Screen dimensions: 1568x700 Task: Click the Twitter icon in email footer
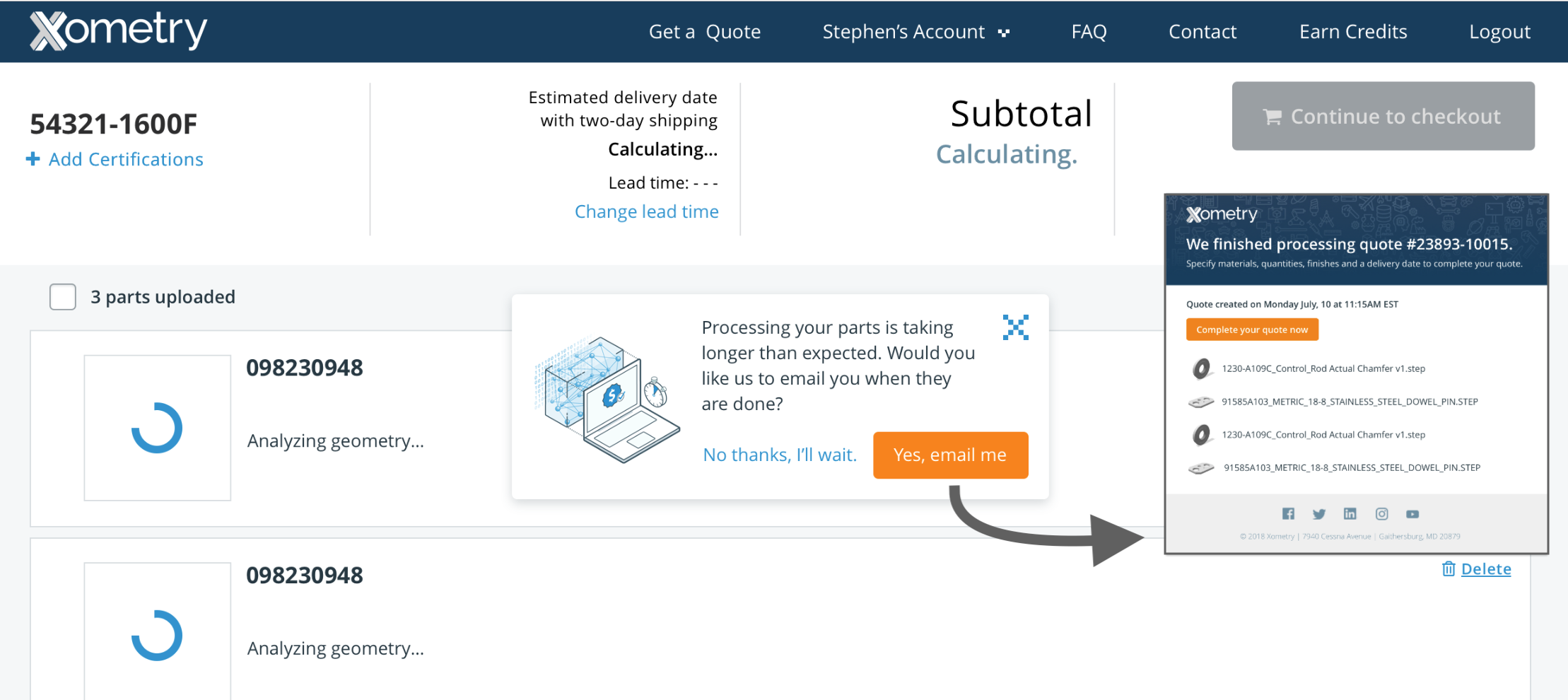(x=1319, y=514)
